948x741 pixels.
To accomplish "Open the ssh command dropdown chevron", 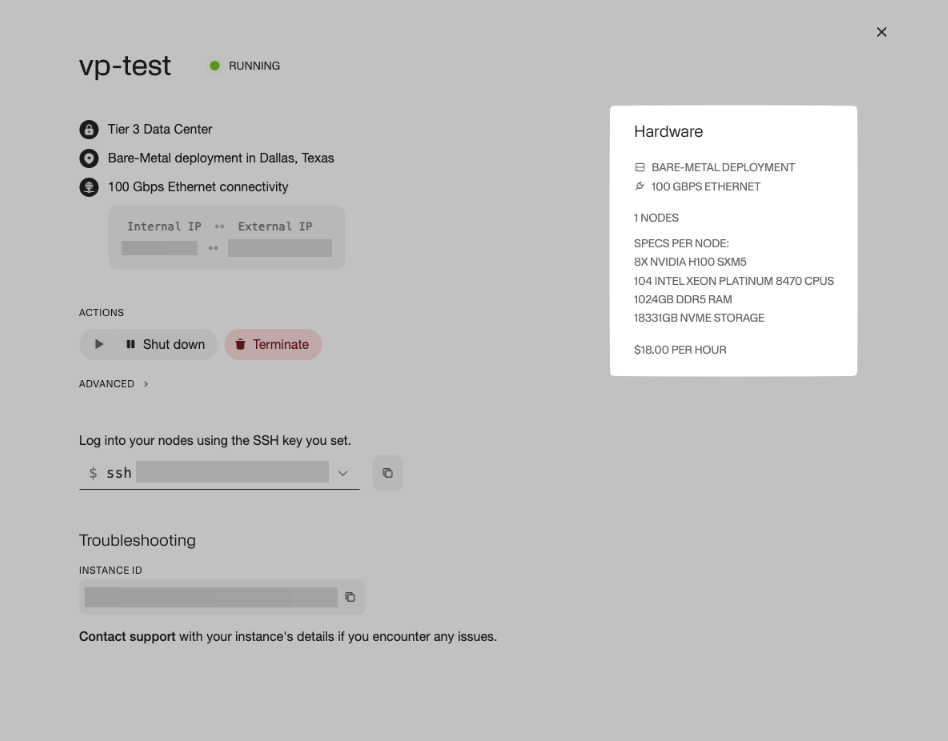I will (342, 473).
